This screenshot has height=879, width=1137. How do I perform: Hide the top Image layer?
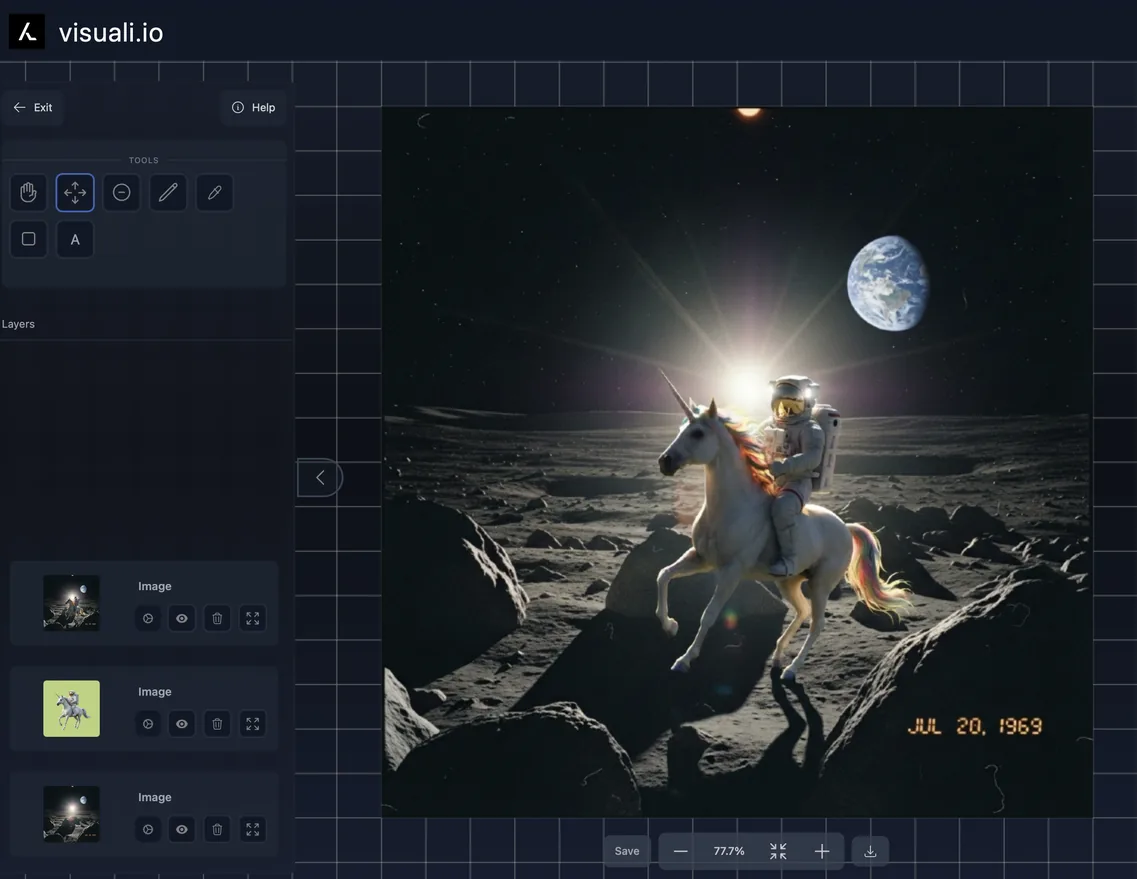pyautogui.click(x=182, y=617)
